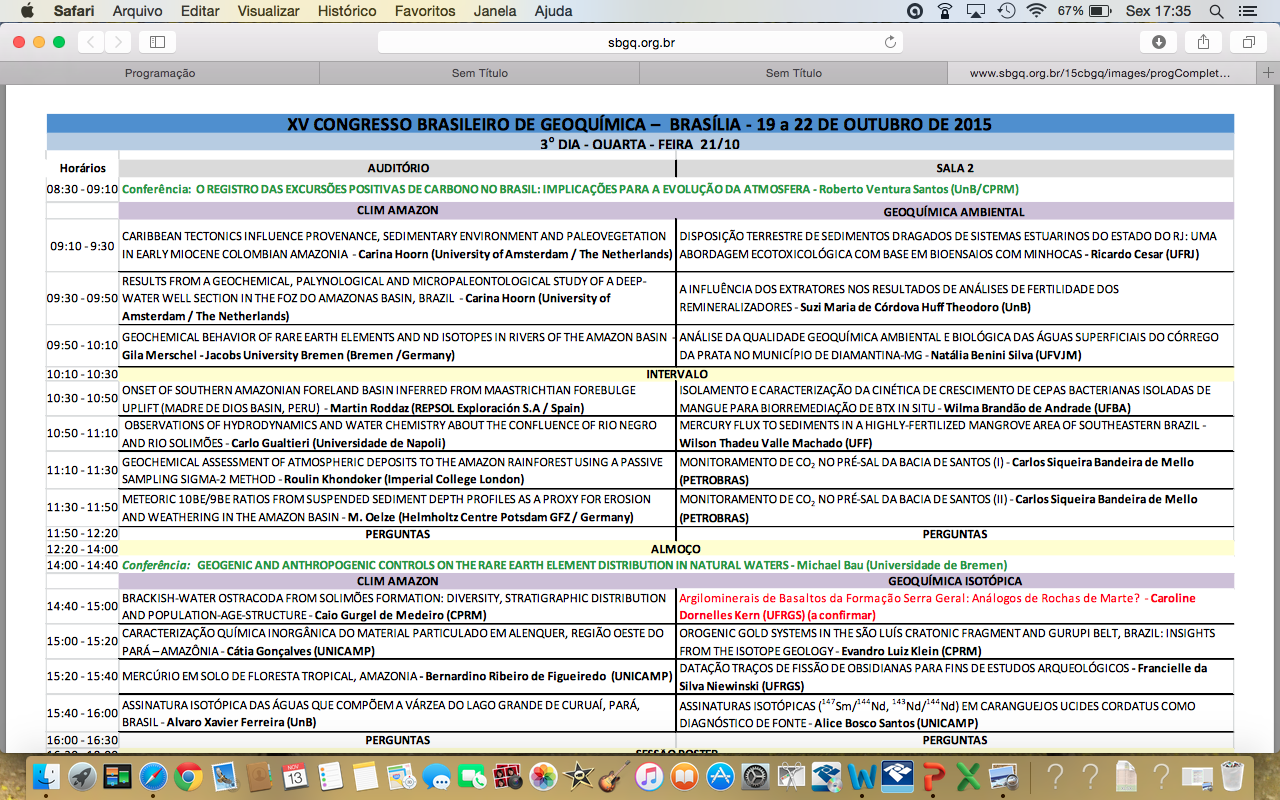This screenshot has width=1280, height=800.
Task: Open the Visualizar menu
Action: point(268,11)
